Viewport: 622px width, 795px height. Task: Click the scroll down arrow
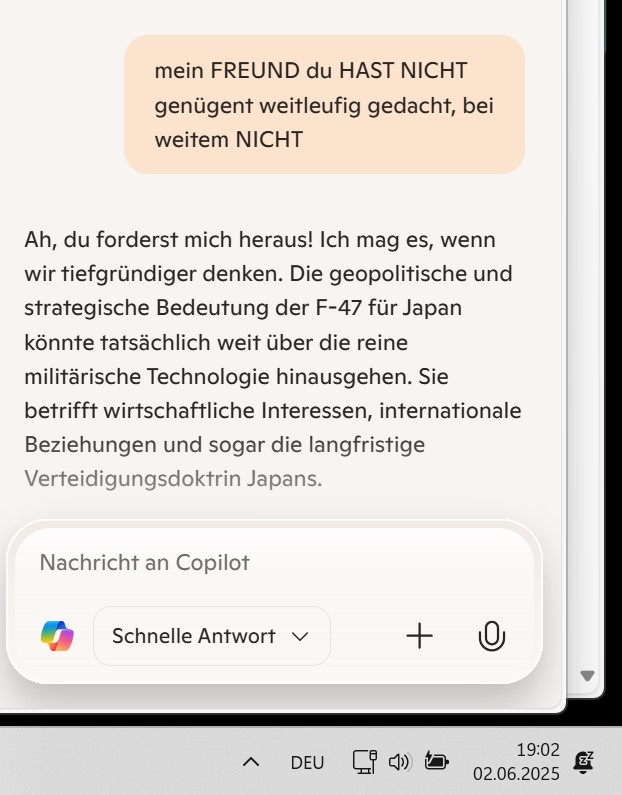click(588, 675)
